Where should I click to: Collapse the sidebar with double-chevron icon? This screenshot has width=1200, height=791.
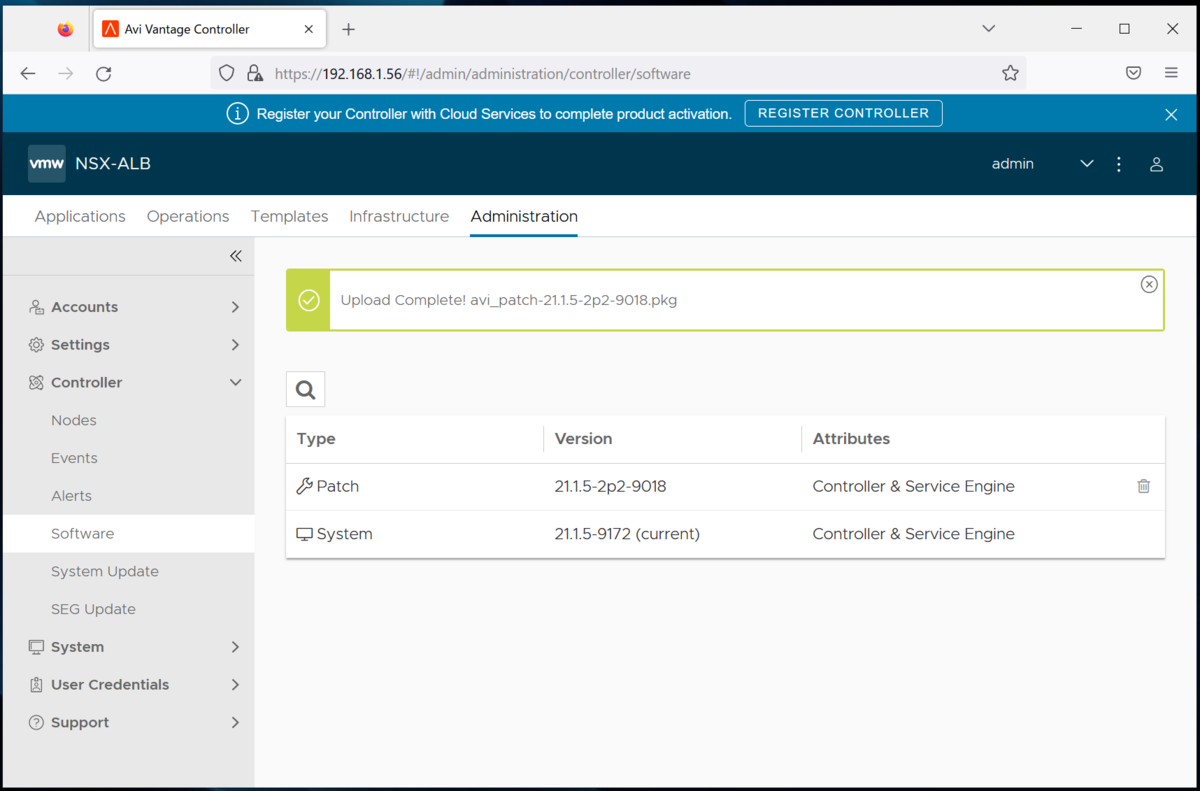[236, 256]
